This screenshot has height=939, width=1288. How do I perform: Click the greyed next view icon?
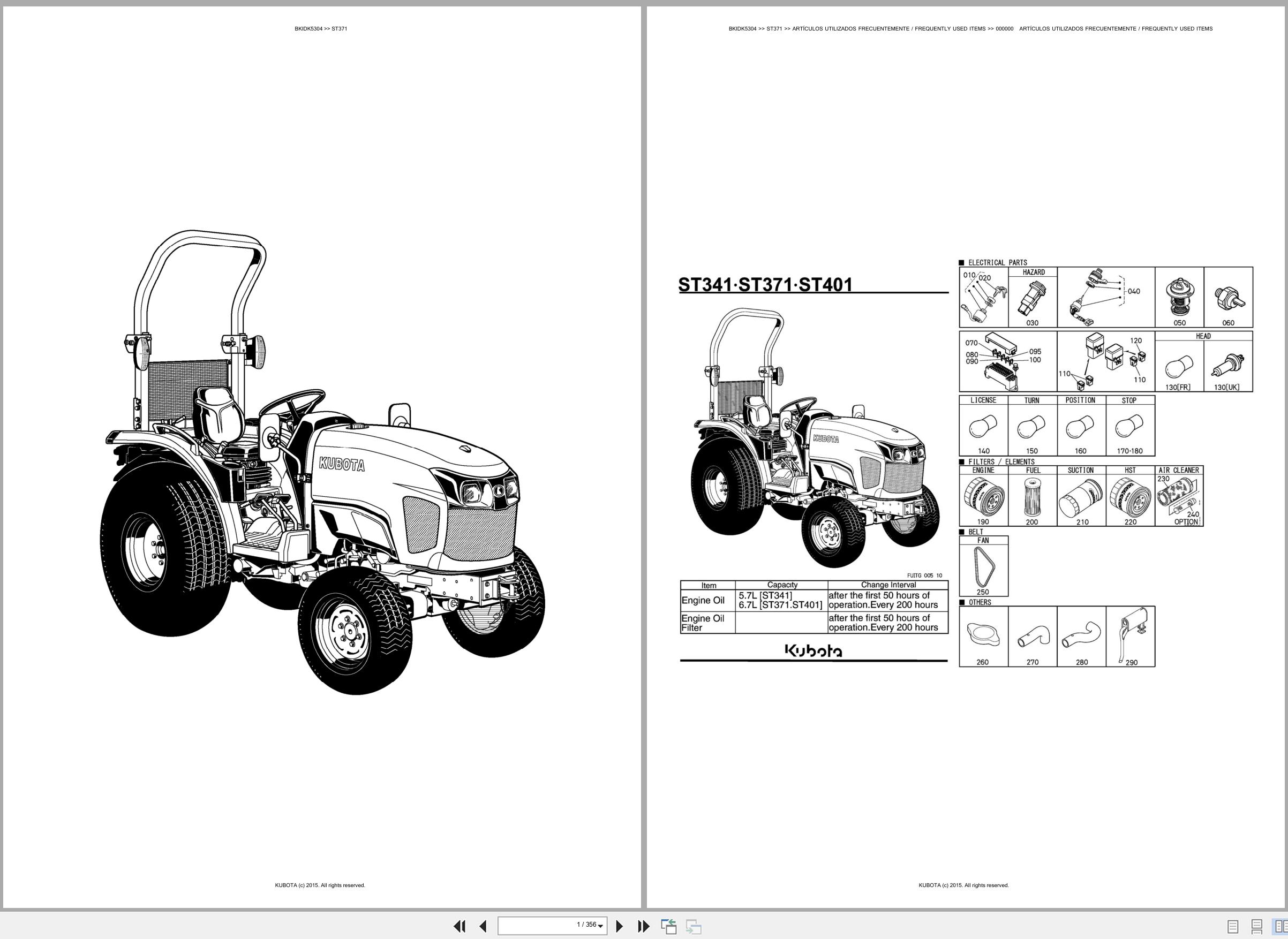tap(693, 926)
